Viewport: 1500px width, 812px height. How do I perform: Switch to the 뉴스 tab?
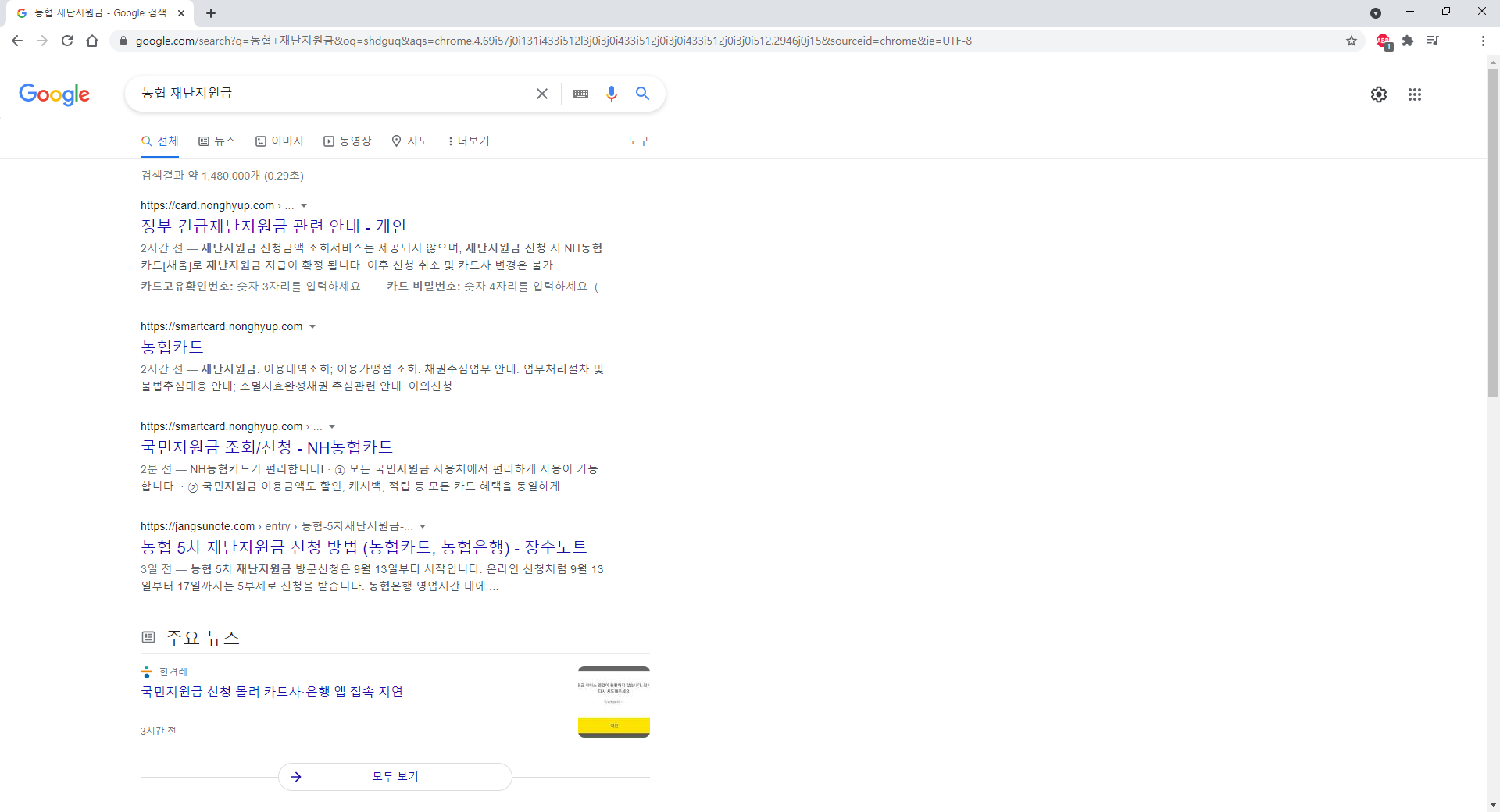pyautogui.click(x=217, y=141)
